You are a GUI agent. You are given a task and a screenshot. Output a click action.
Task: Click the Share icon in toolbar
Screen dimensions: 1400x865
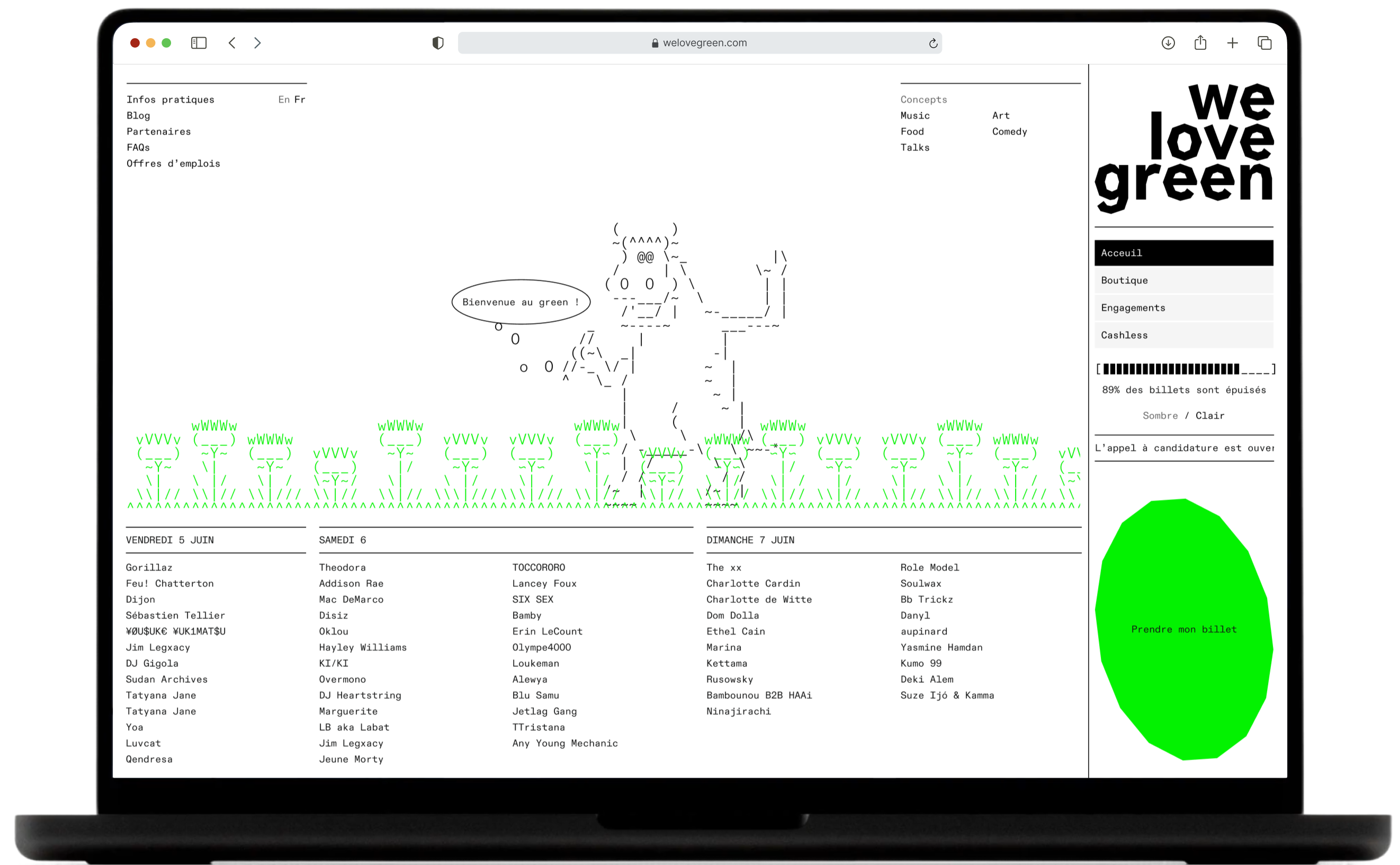coord(1200,42)
